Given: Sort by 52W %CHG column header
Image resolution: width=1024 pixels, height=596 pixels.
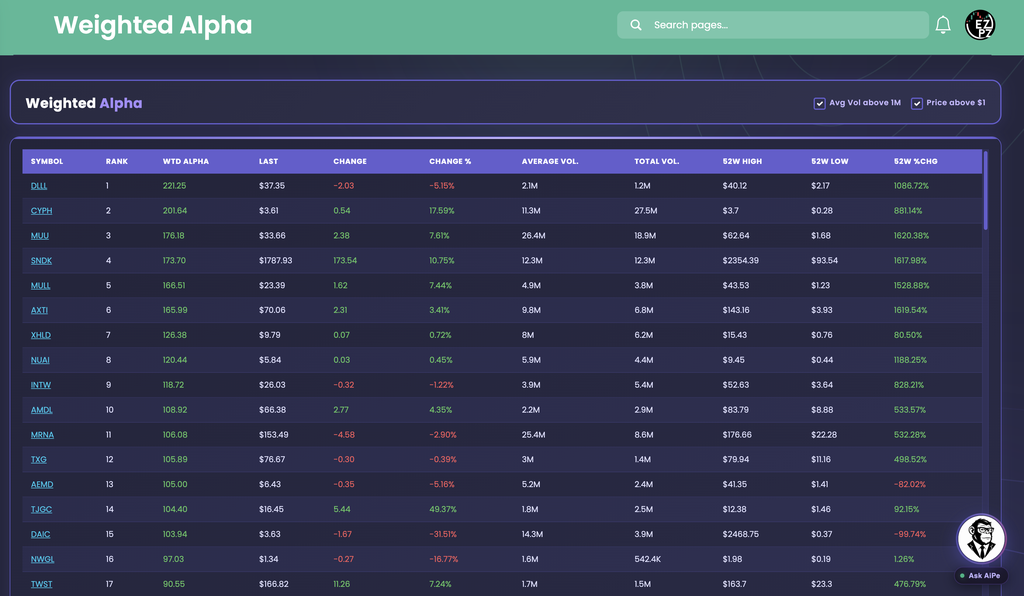Looking at the screenshot, I should [x=916, y=161].
